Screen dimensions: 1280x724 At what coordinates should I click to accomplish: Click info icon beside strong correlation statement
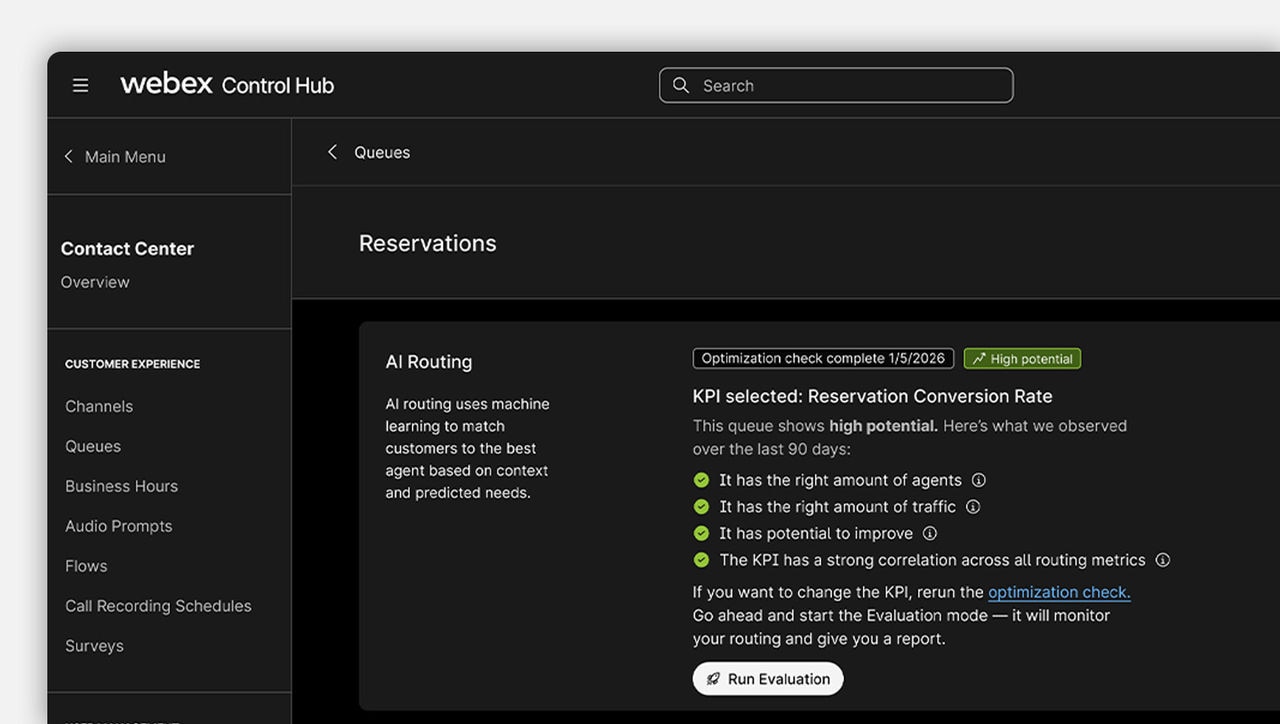click(x=1162, y=560)
